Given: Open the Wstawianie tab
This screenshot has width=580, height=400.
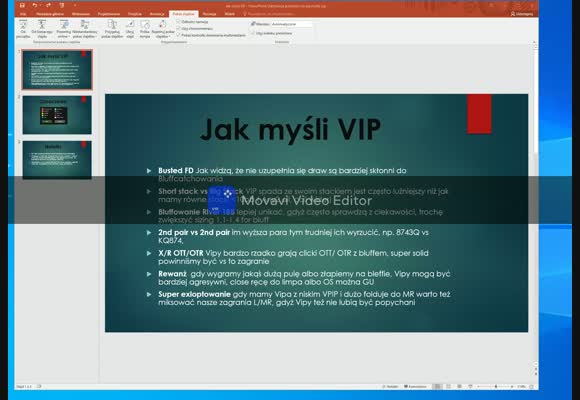Looking at the screenshot, I should tap(81, 14).
